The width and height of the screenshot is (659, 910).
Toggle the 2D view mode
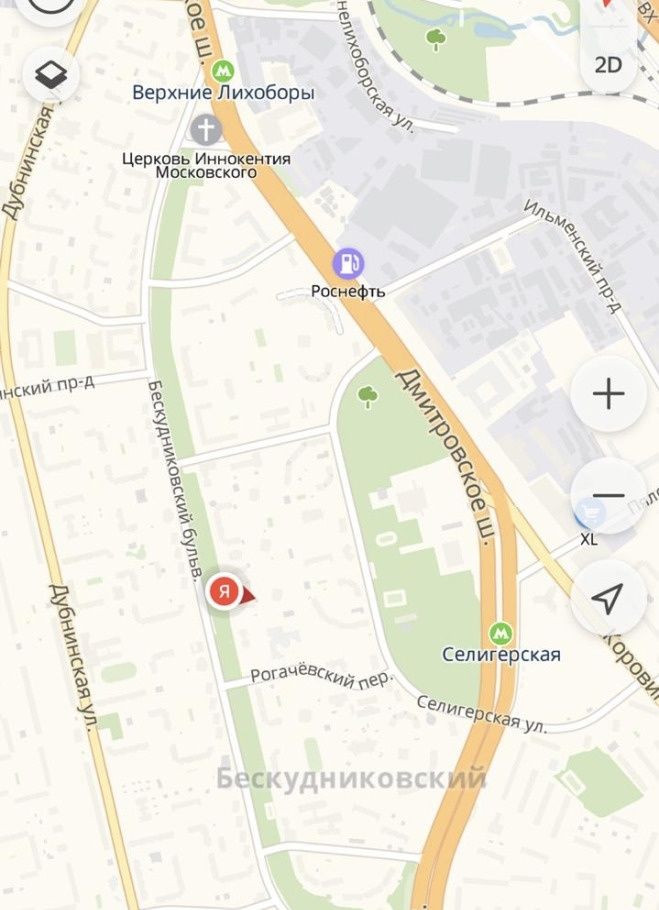[608, 65]
